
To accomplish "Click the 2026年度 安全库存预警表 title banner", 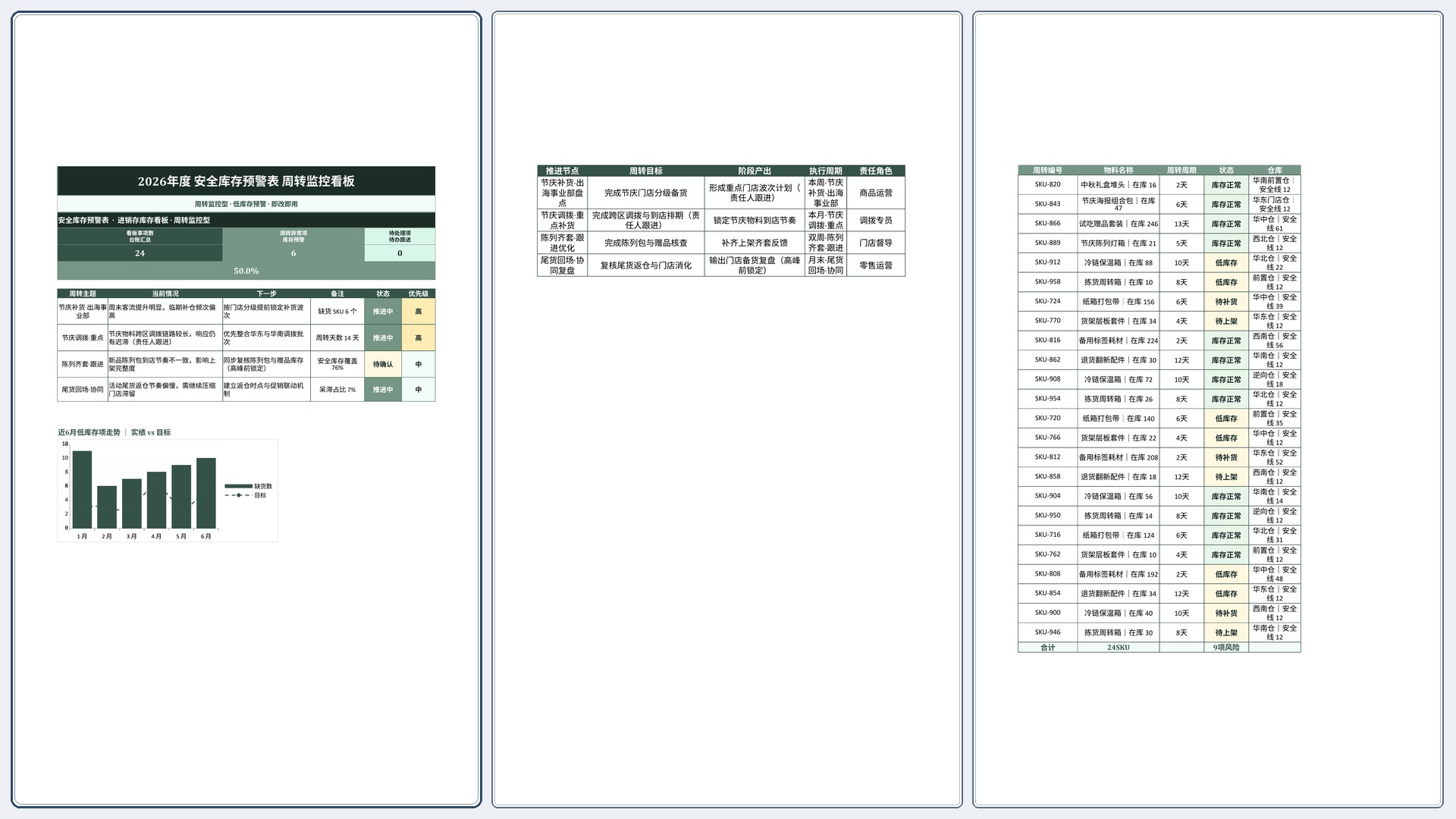I will (x=246, y=181).
